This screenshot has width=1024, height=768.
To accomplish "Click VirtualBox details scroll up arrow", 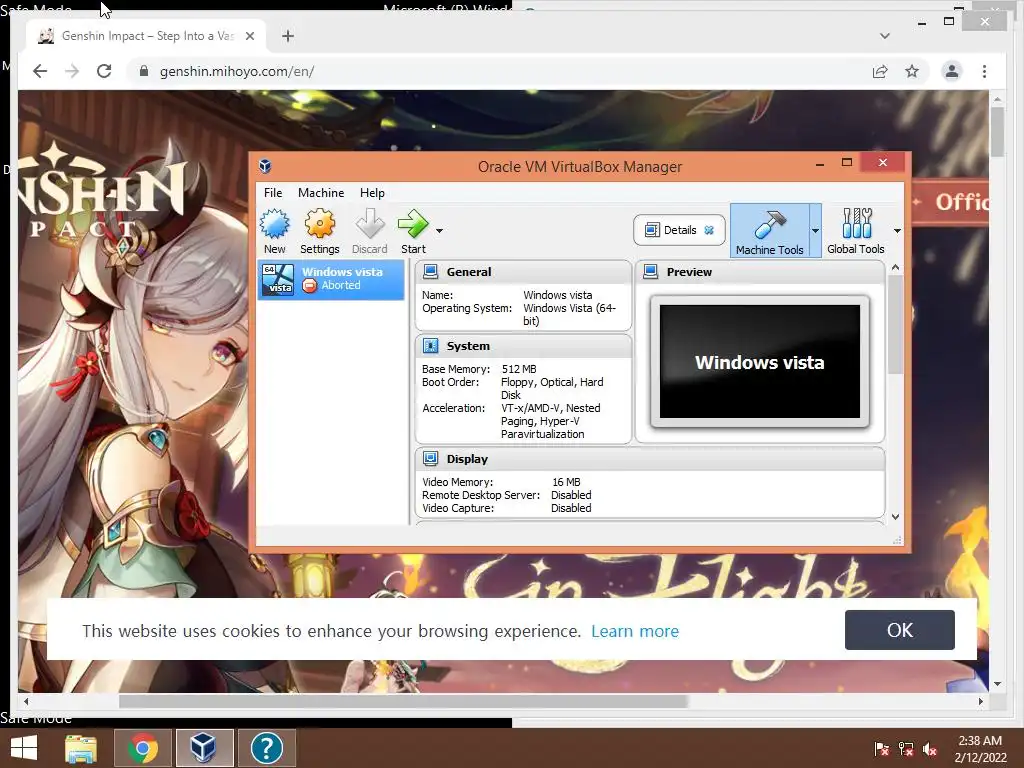I will (895, 267).
